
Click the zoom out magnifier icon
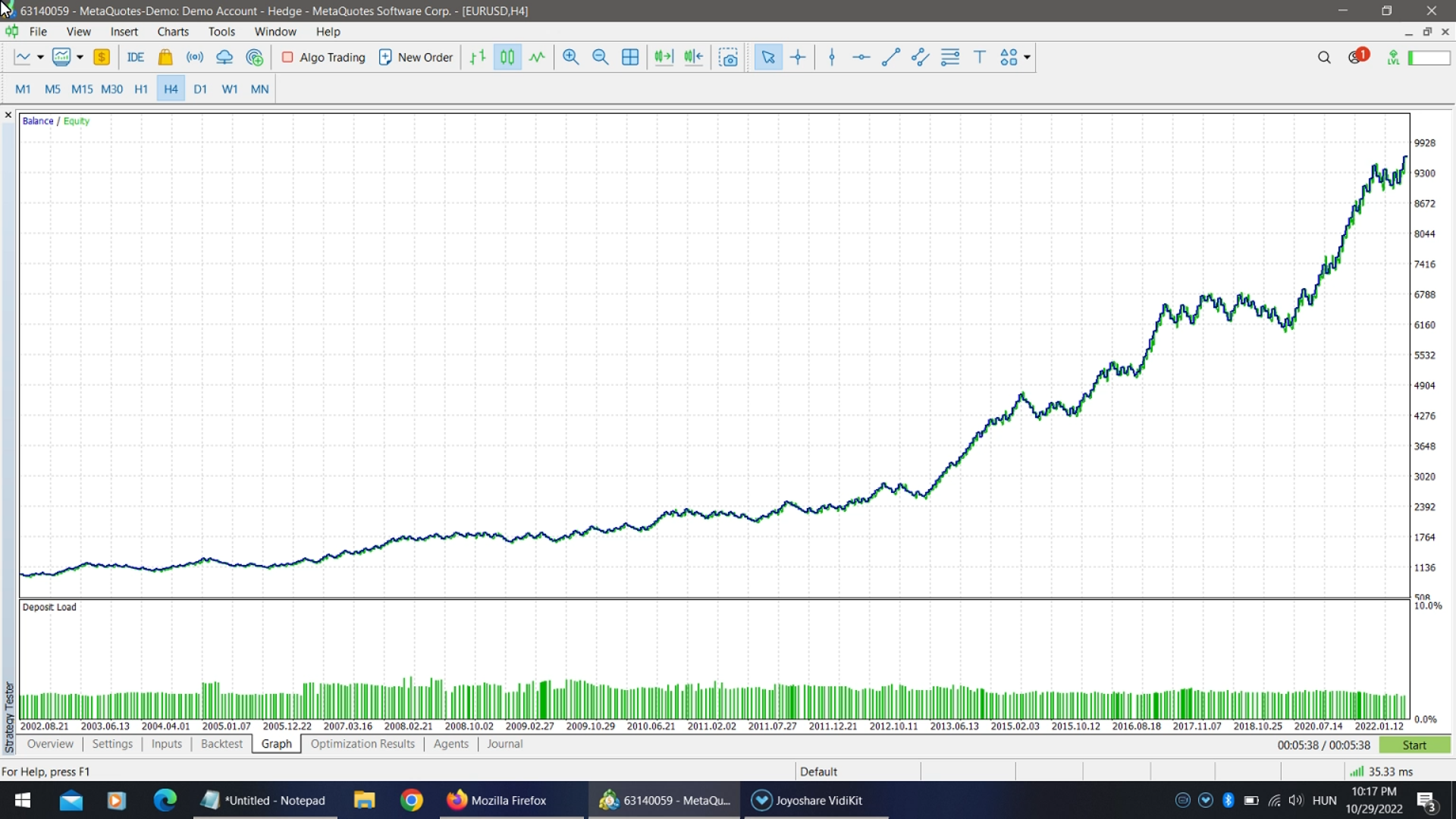(x=600, y=57)
